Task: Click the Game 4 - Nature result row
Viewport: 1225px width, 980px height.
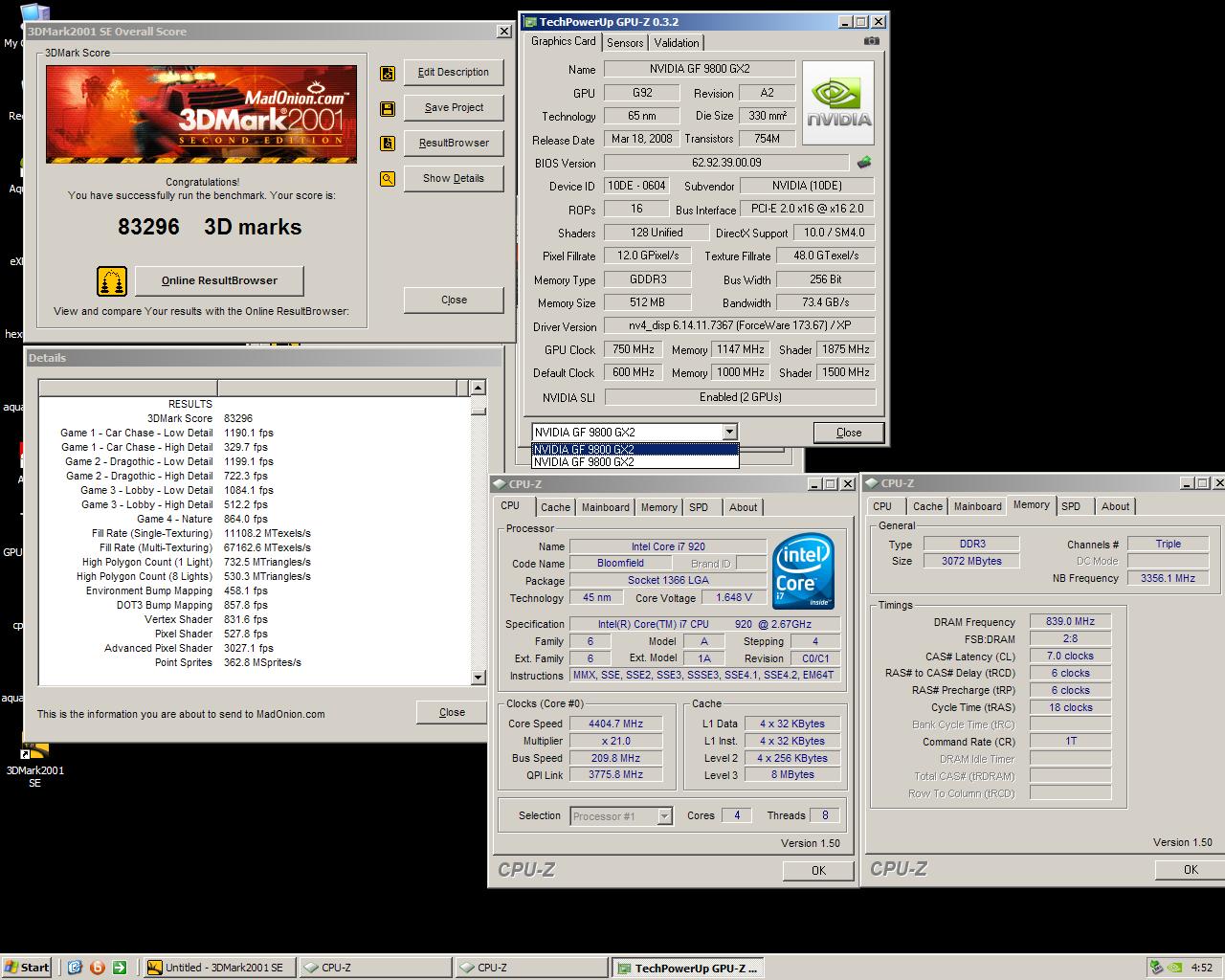Action: 255,519
